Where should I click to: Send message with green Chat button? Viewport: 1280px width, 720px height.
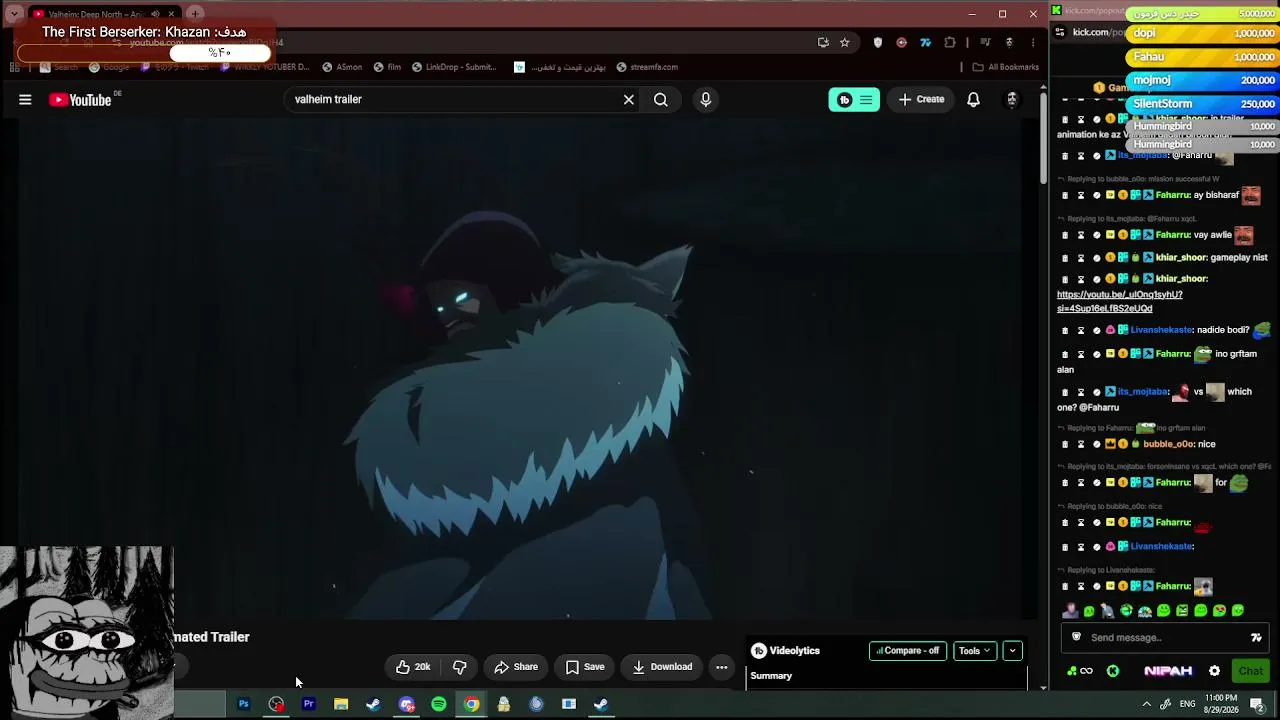(1250, 671)
